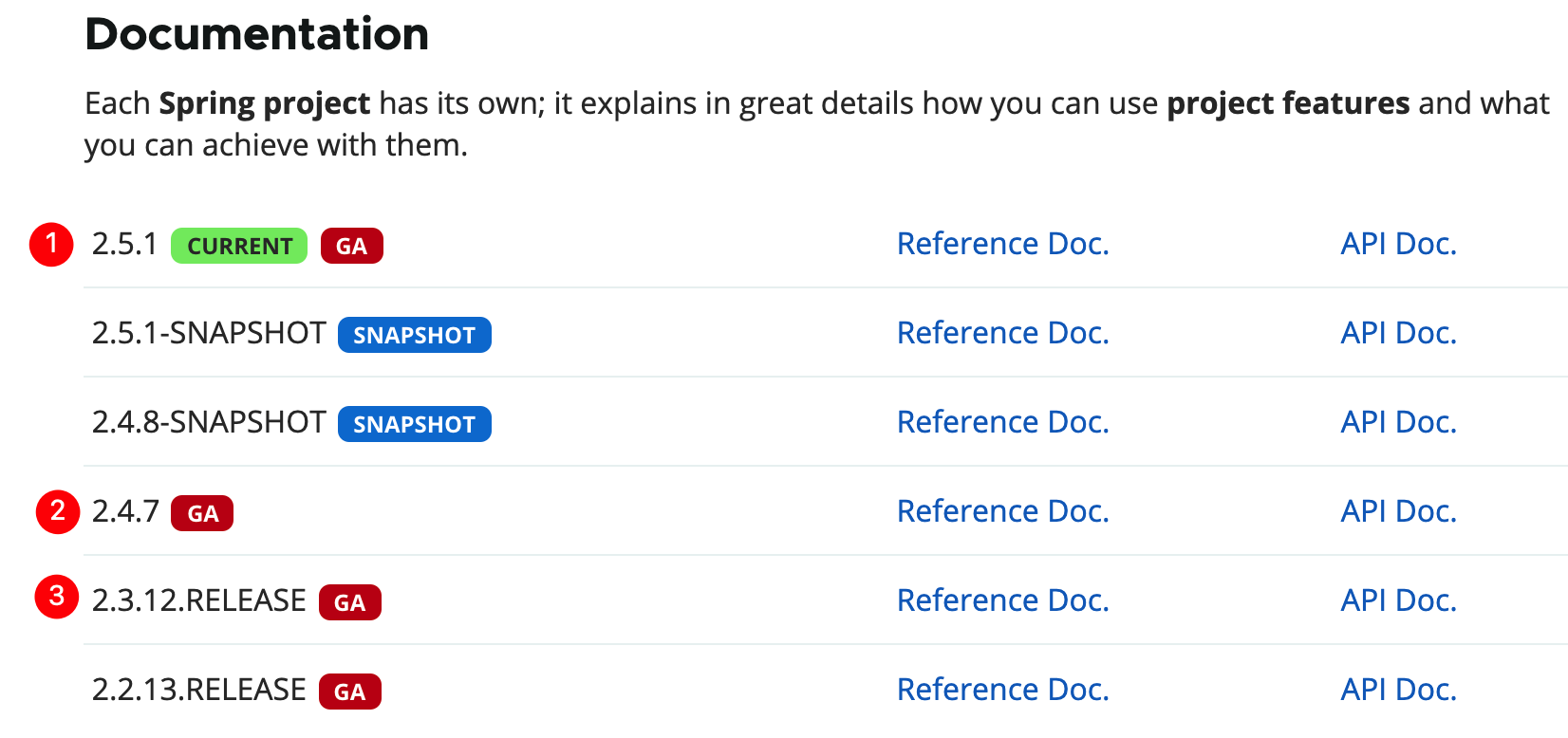Click the green CURRENT badge for 2.5.1
The image size is (1568, 738).
point(239,246)
